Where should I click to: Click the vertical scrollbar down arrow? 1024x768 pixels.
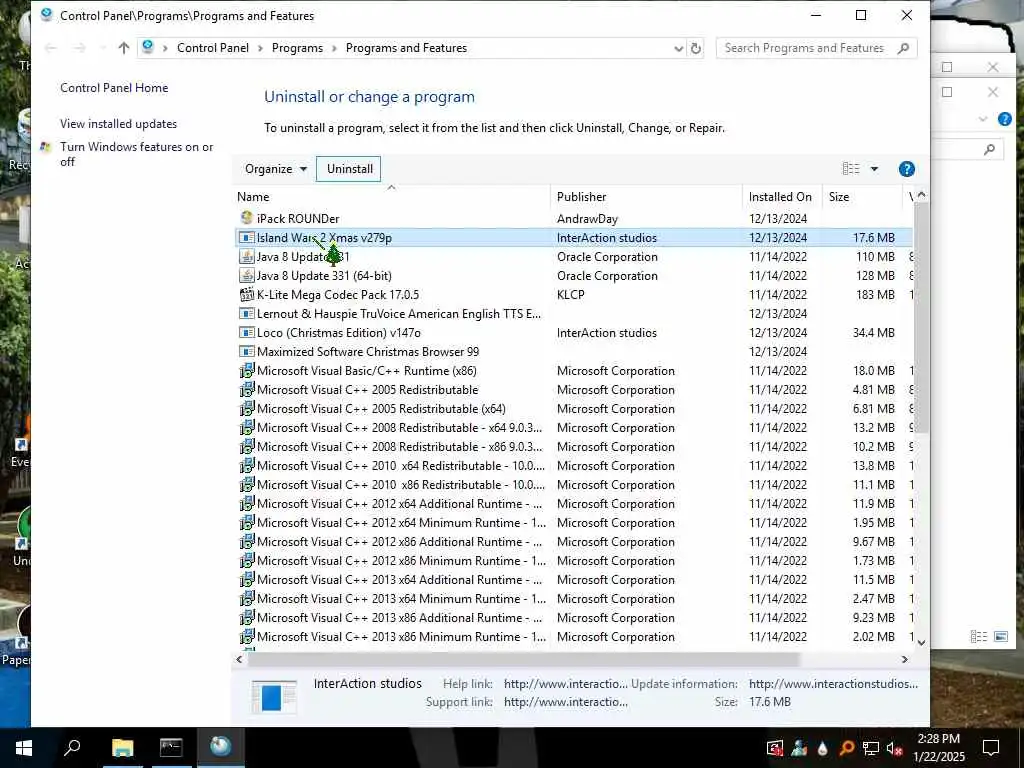pos(921,642)
